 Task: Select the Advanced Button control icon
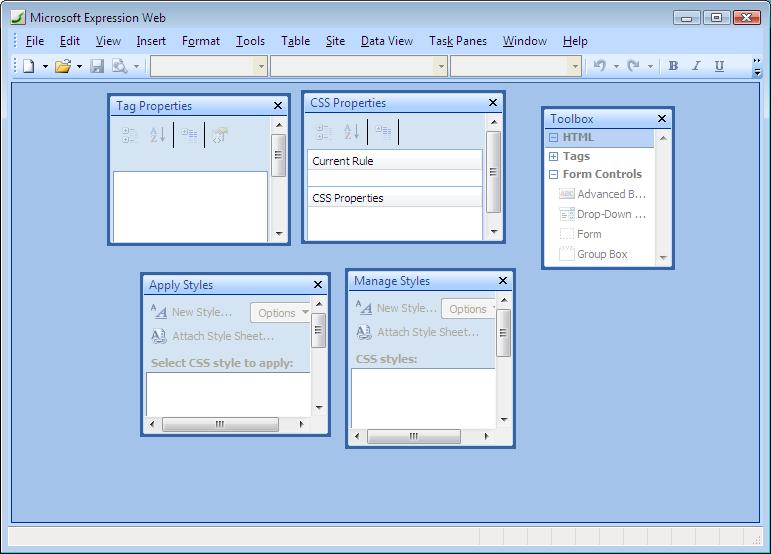tap(566, 194)
